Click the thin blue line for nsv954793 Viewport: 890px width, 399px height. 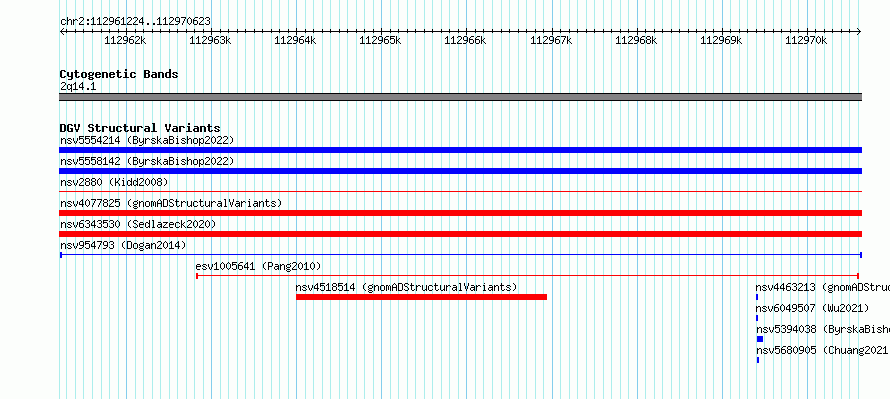click(460, 255)
